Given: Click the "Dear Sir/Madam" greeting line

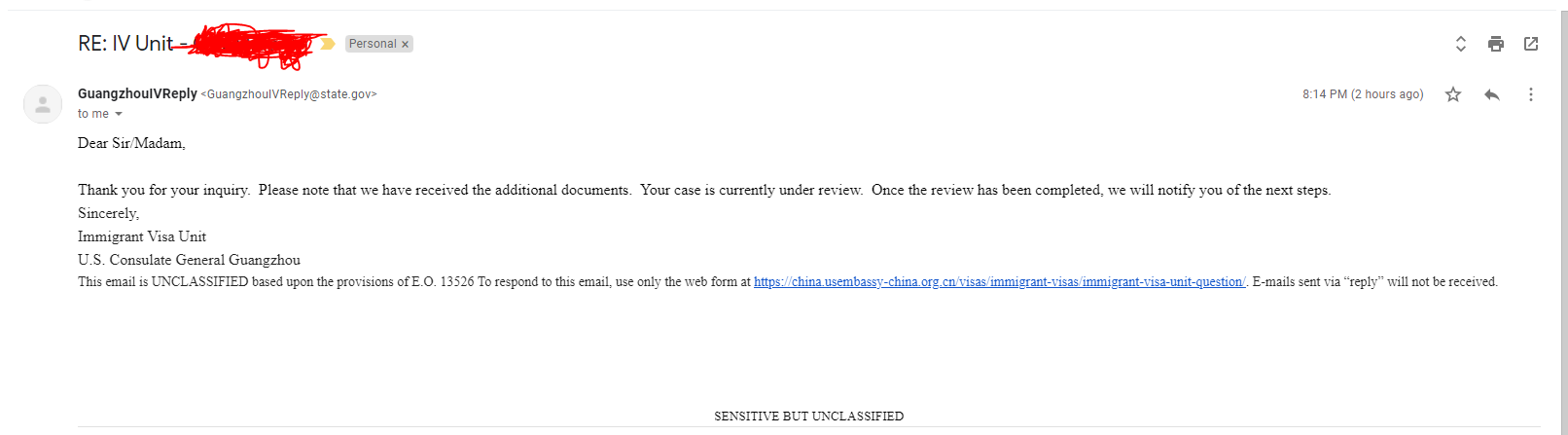Looking at the screenshot, I should click(131, 143).
